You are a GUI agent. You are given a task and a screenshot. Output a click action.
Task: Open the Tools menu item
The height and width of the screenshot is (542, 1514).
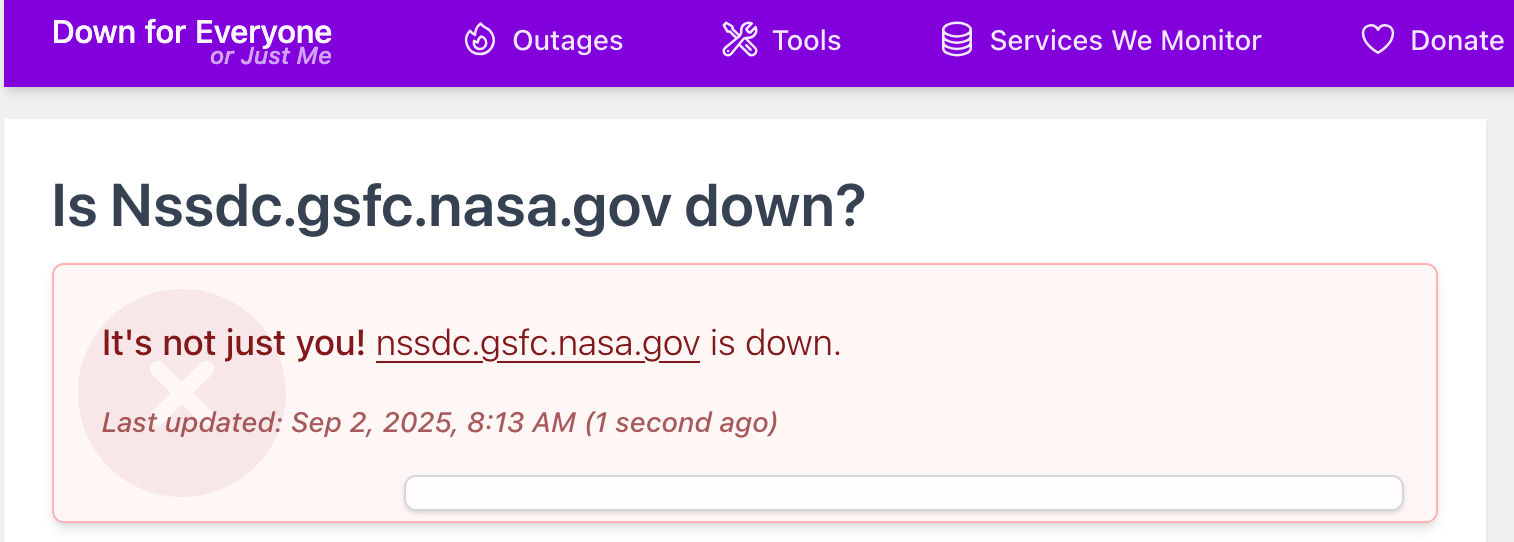(806, 41)
